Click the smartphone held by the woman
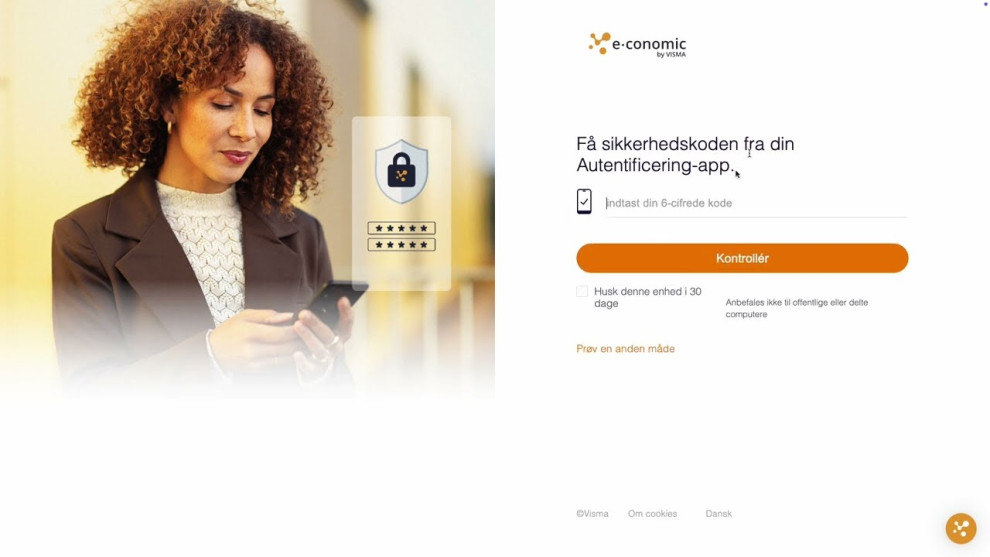Screen dimensions: 990x557 (336, 302)
